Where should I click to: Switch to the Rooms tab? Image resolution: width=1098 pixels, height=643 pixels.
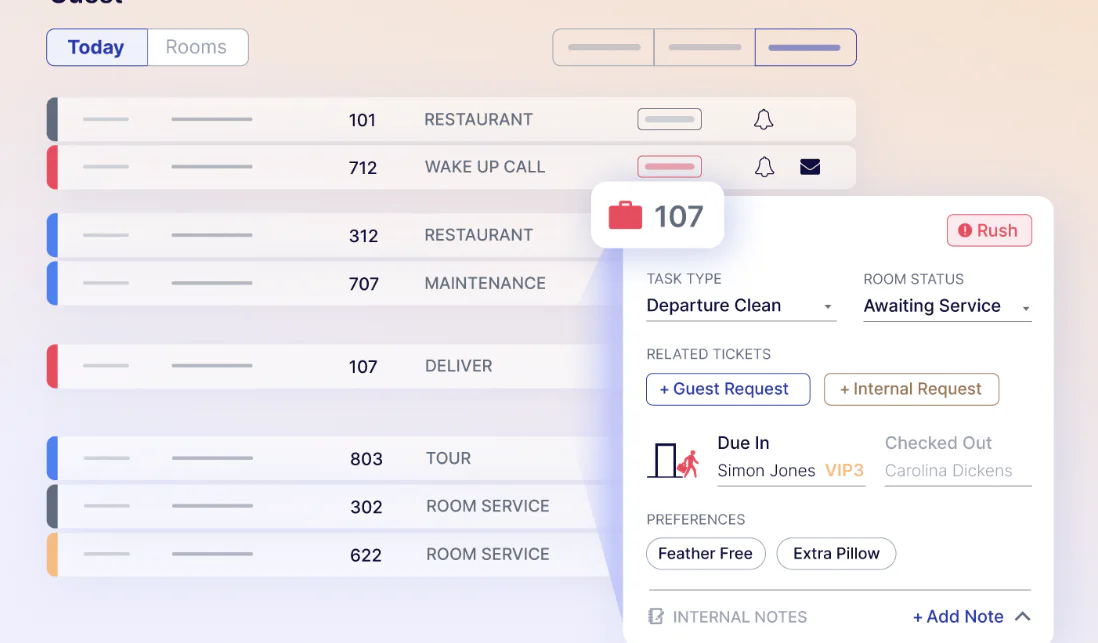[x=197, y=48]
